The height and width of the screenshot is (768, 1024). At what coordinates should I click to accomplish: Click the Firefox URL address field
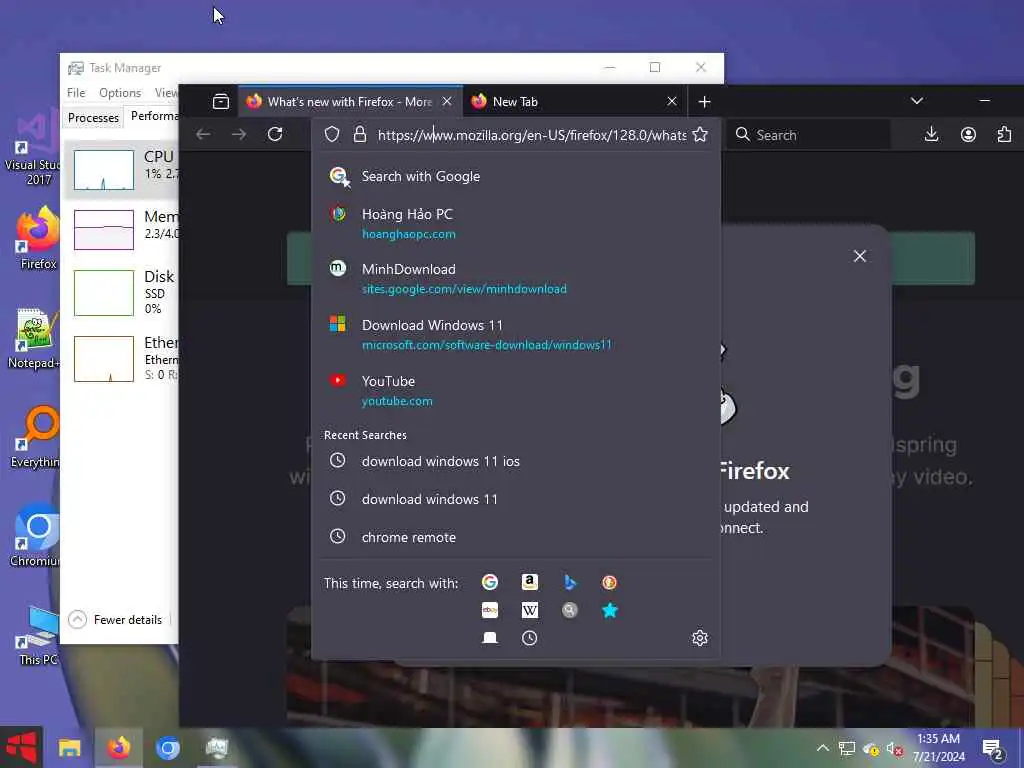tap(531, 135)
